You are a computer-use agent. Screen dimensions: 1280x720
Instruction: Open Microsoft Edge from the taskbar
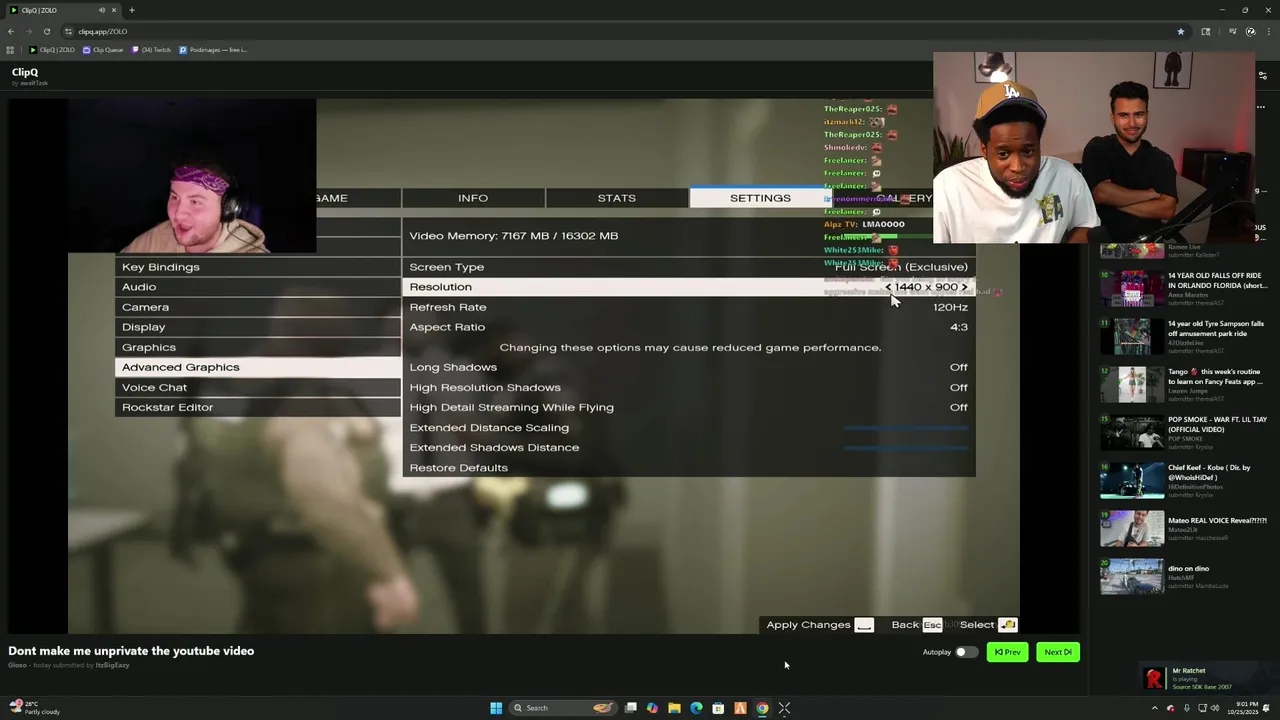(696, 708)
